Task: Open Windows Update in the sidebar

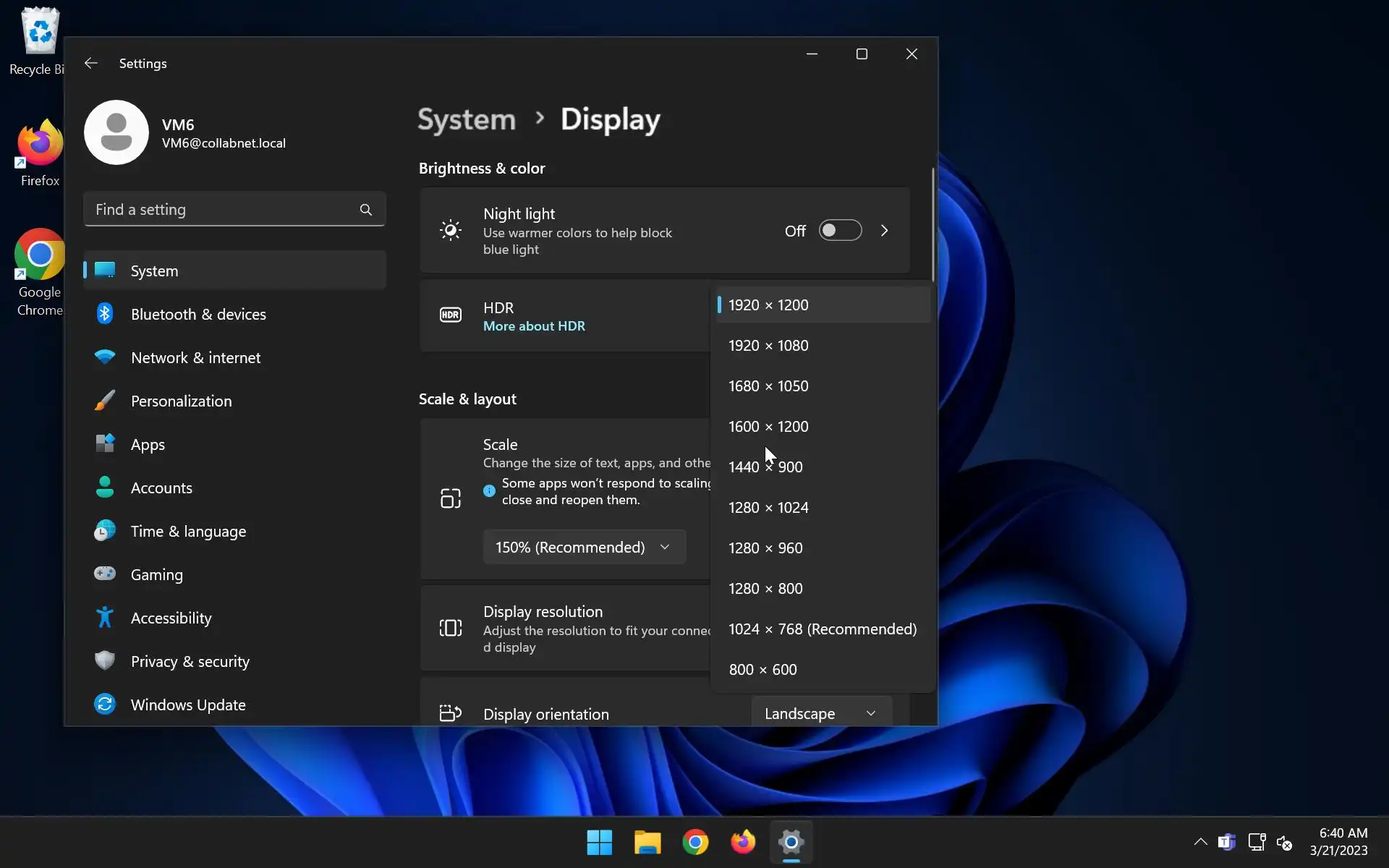Action: pos(187,705)
